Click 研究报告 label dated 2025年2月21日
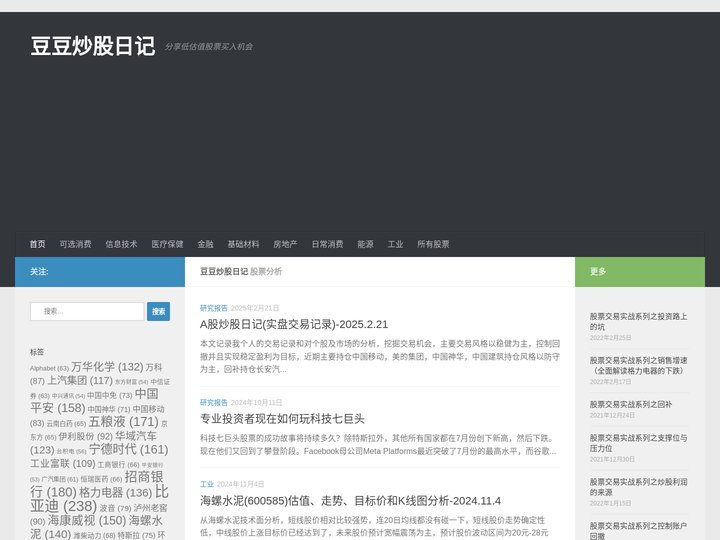The height and width of the screenshot is (540, 720). [214, 308]
